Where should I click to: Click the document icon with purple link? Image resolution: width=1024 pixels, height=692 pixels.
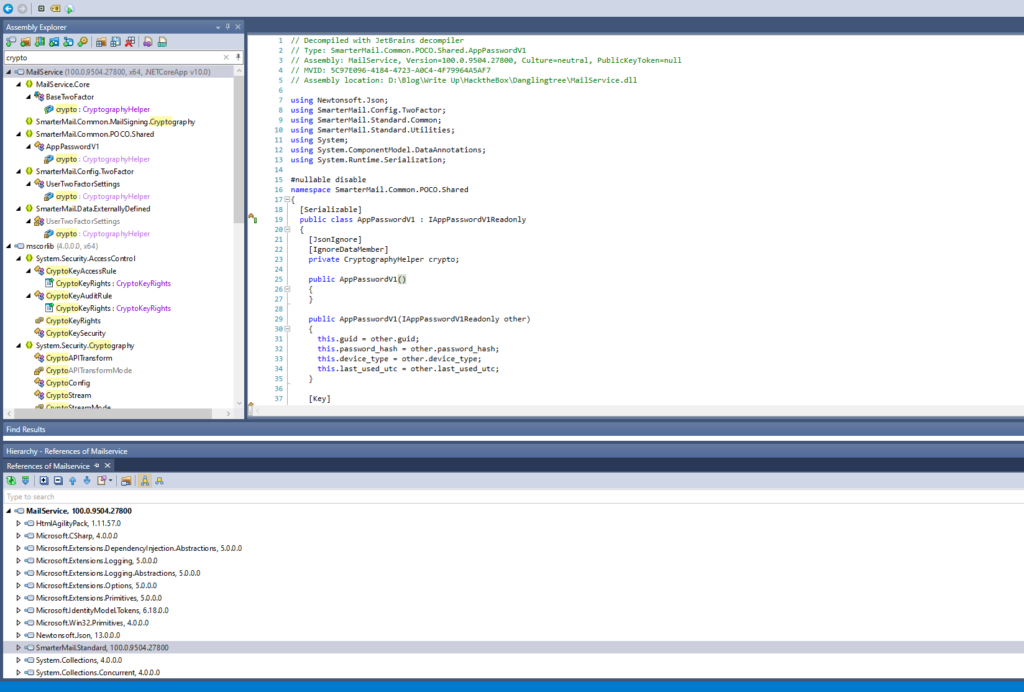pos(148,42)
